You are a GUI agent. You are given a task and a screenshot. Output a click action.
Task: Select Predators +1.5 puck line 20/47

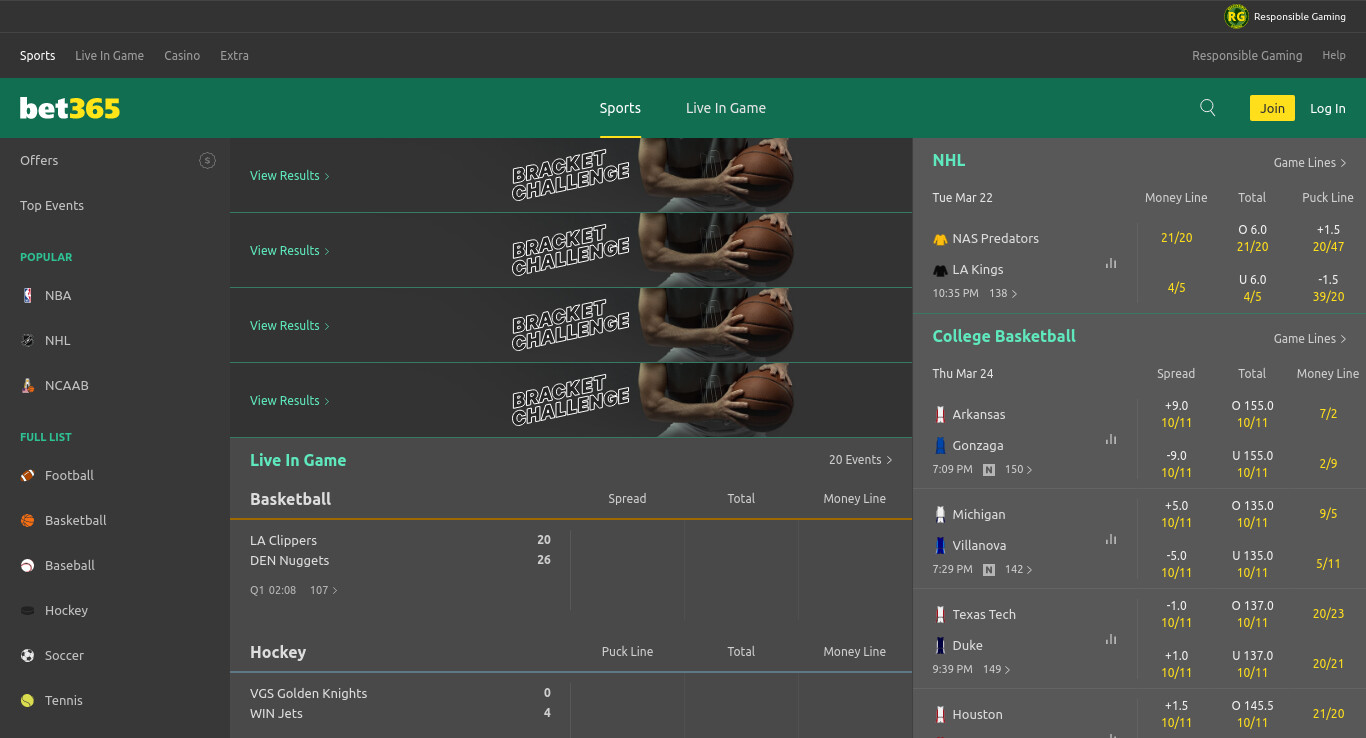tap(1328, 238)
